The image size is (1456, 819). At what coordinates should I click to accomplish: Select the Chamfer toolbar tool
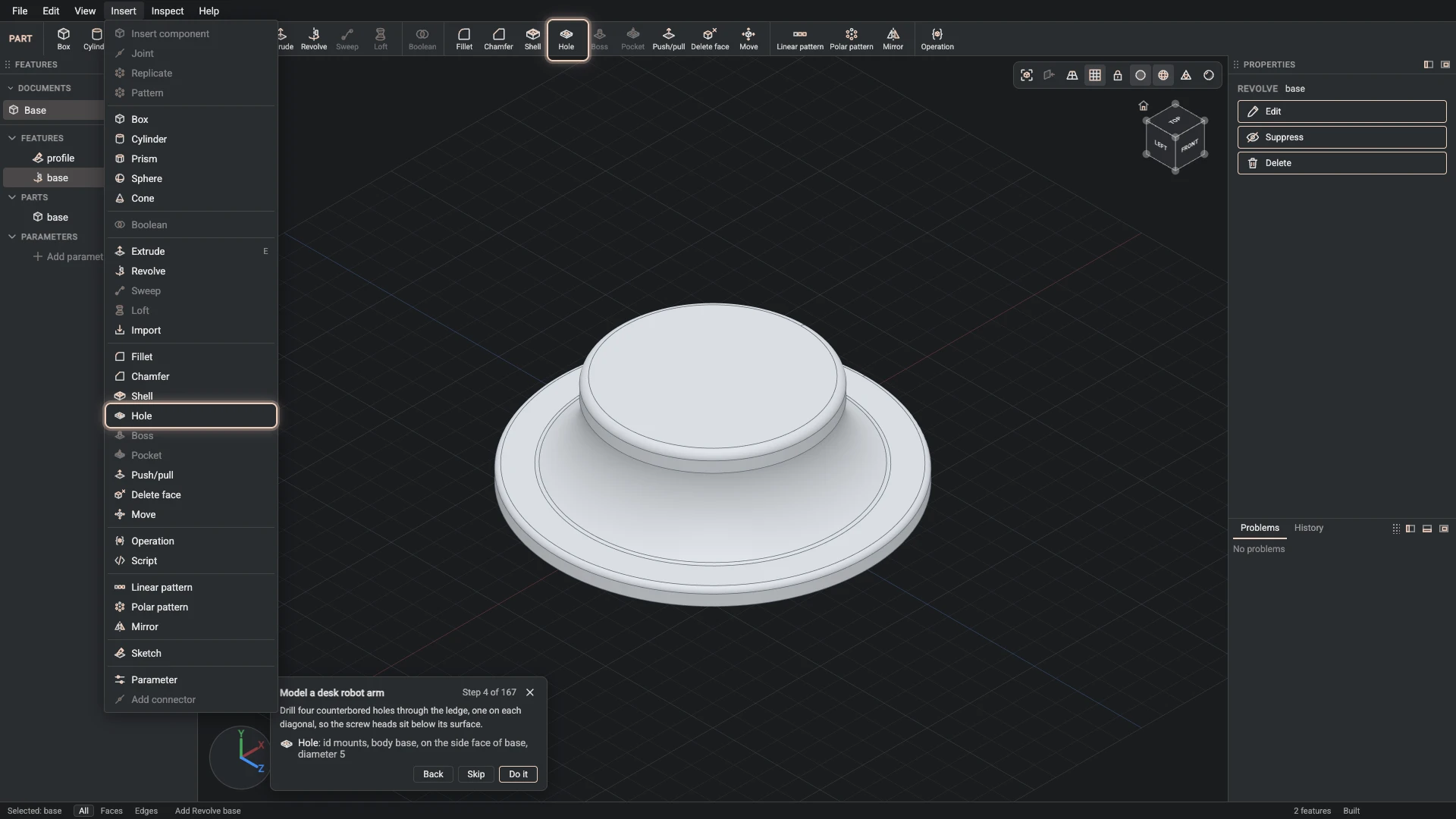point(498,39)
